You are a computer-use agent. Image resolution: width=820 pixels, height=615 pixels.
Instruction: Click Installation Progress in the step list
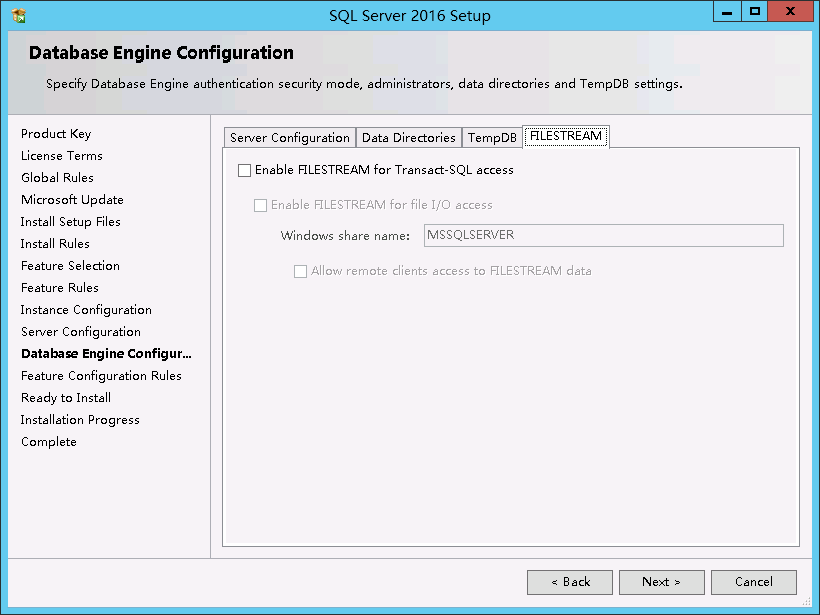[80, 419]
